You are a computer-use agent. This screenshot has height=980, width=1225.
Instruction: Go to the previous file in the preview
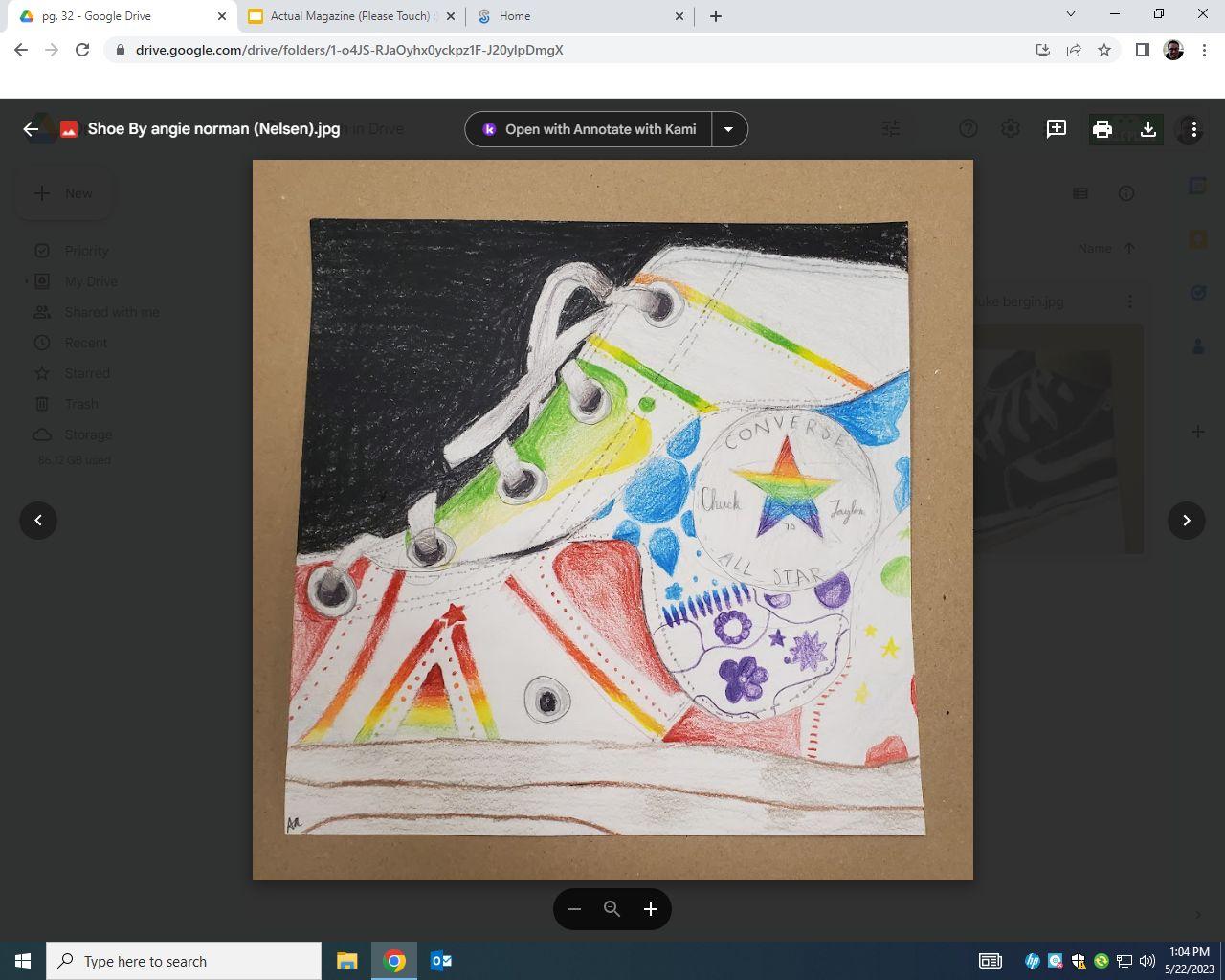(x=38, y=521)
